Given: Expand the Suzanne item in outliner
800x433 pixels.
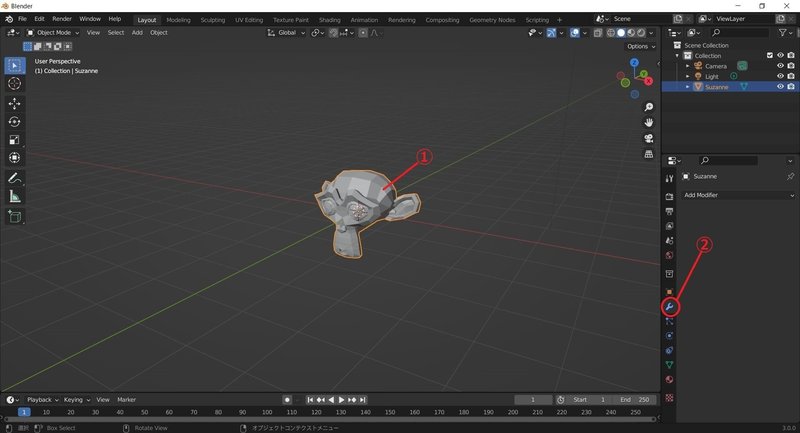Looking at the screenshot, I should [687, 87].
